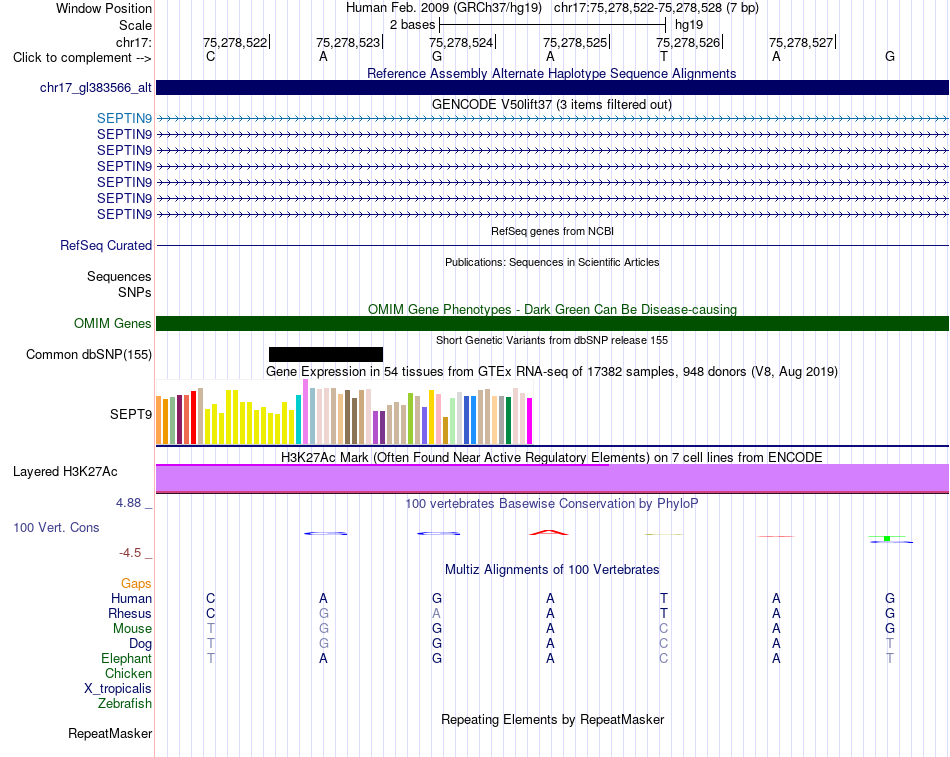Open the RefSeq Curated track label
This screenshot has height=757, width=950.
(x=106, y=245)
